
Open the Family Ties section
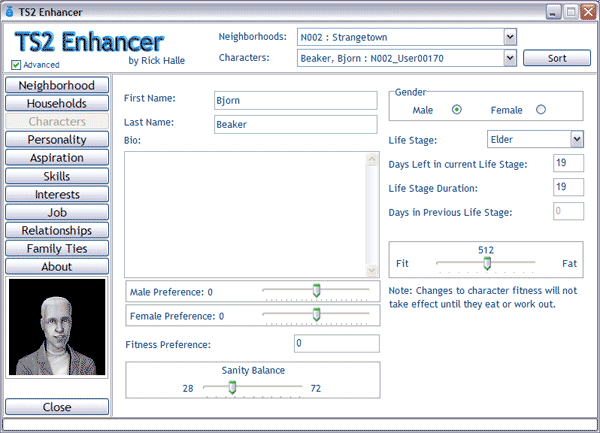pos(57,249)
